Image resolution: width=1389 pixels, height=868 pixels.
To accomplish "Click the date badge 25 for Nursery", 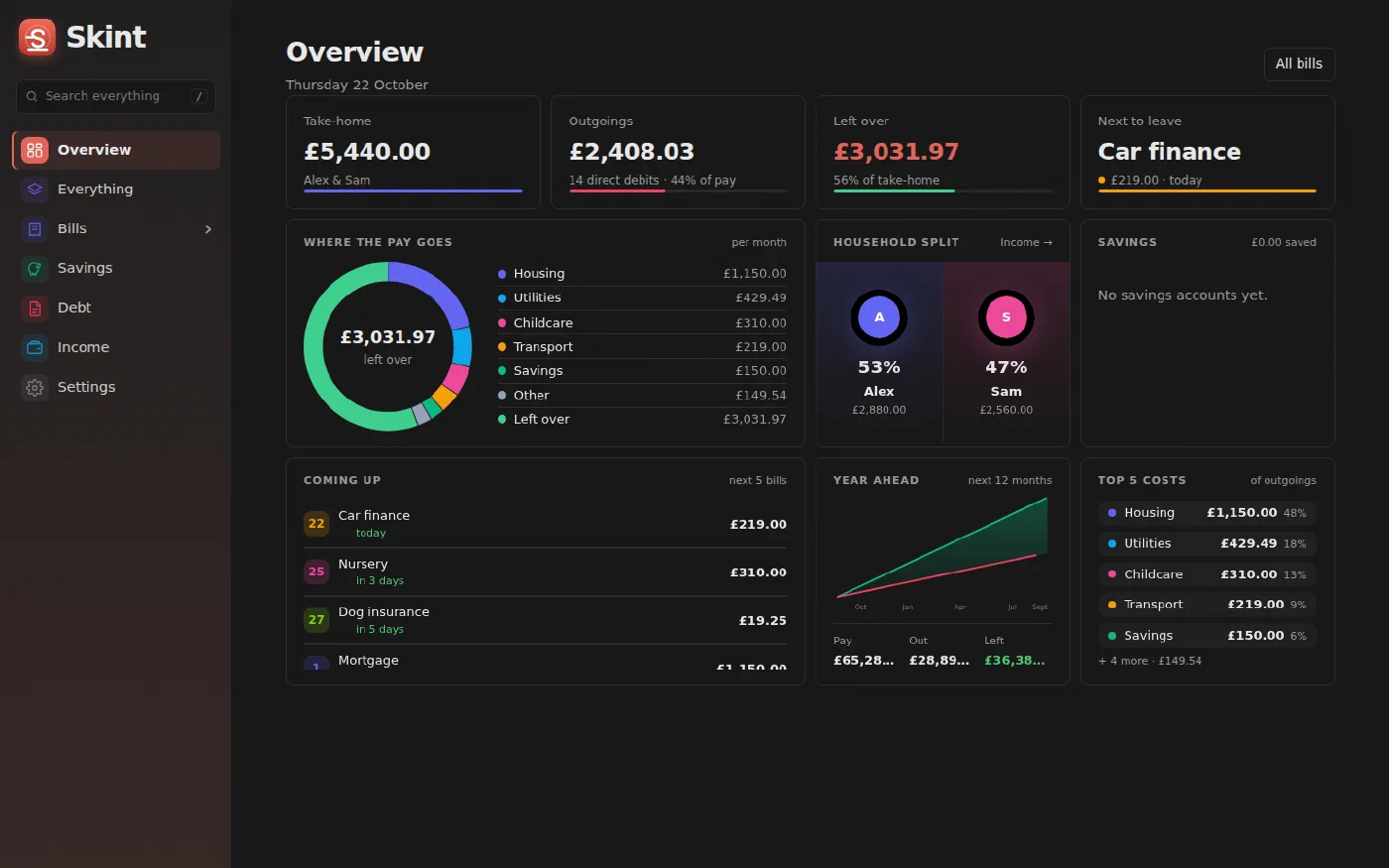I will click(316, 571).
